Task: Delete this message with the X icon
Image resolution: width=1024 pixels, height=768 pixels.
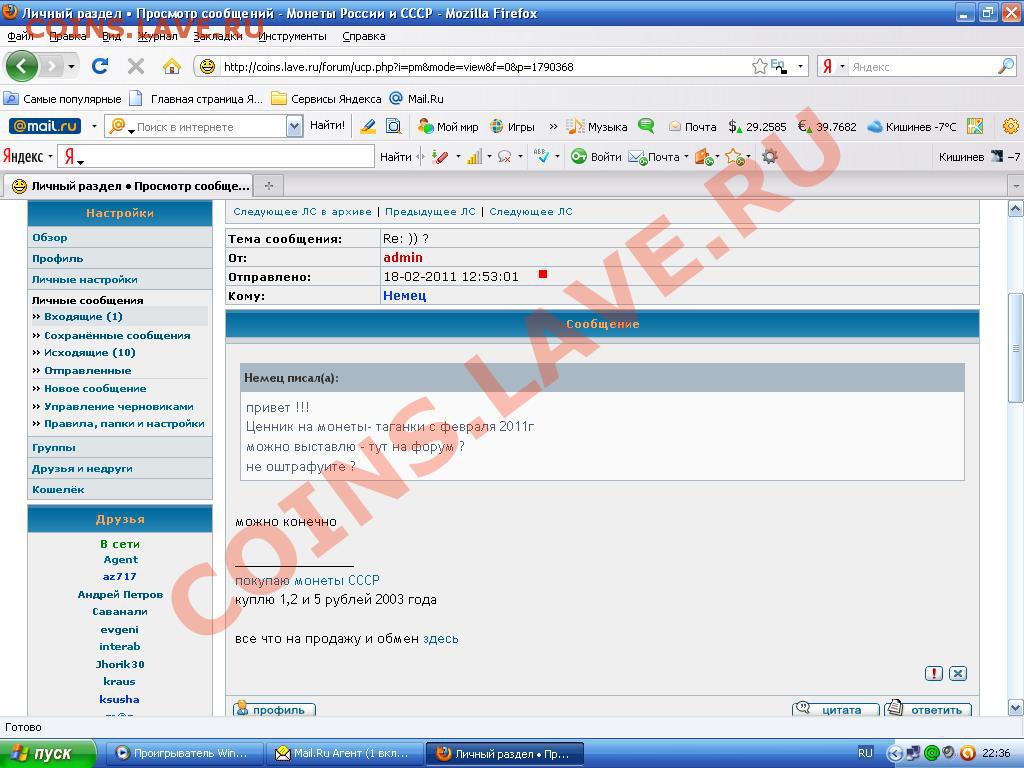Action: click(x=957, y=673)
